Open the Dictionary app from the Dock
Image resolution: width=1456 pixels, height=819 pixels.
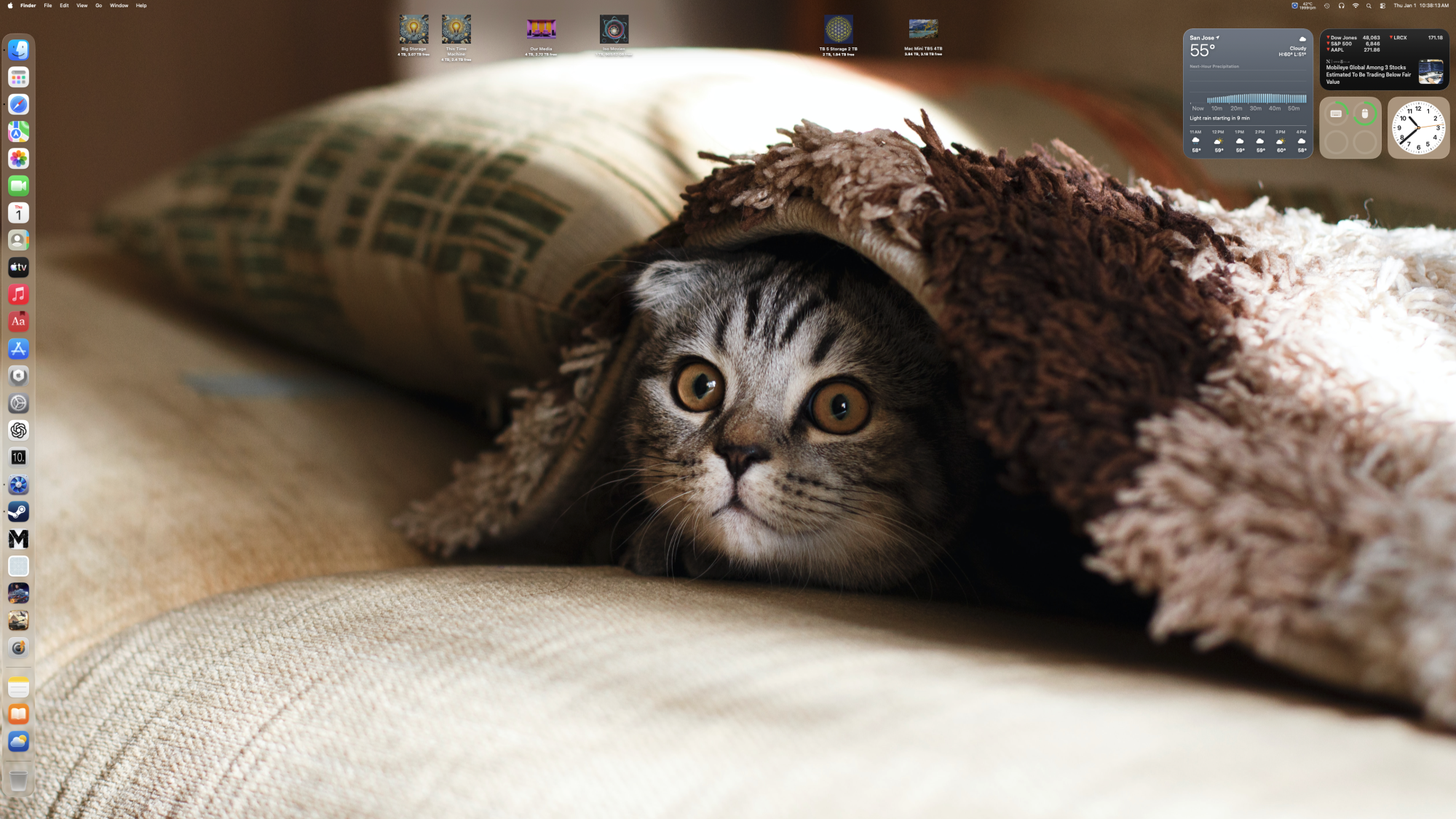click(x=19, y=323)
